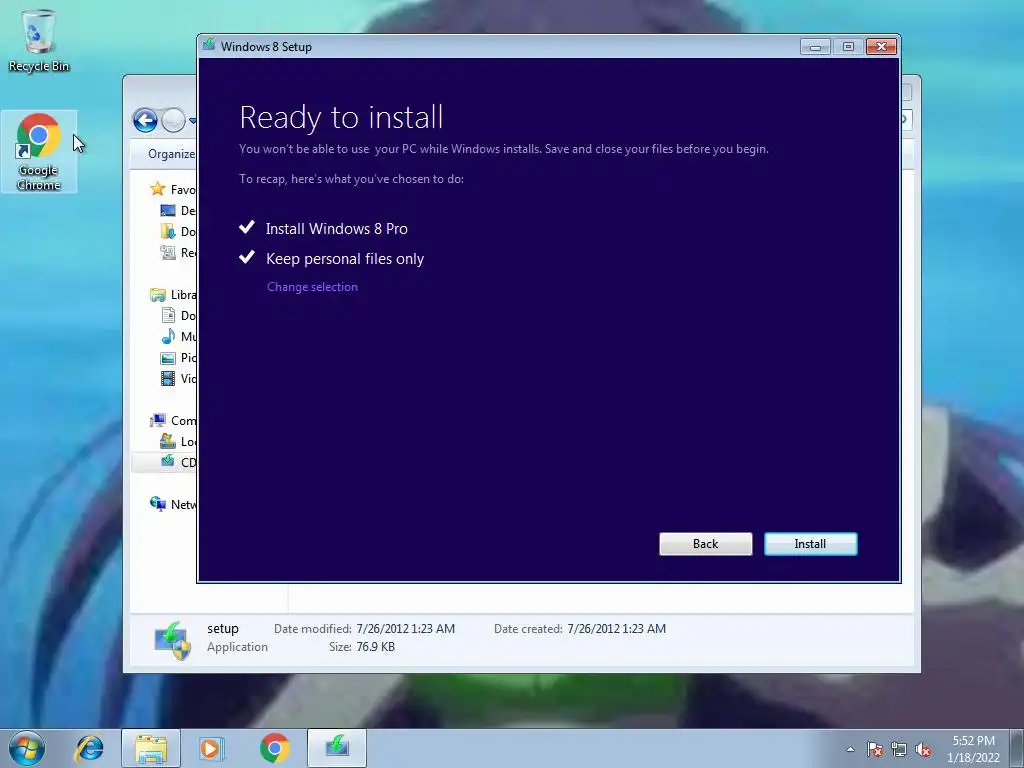Select Pictures library icon

[x=168, y=358]
